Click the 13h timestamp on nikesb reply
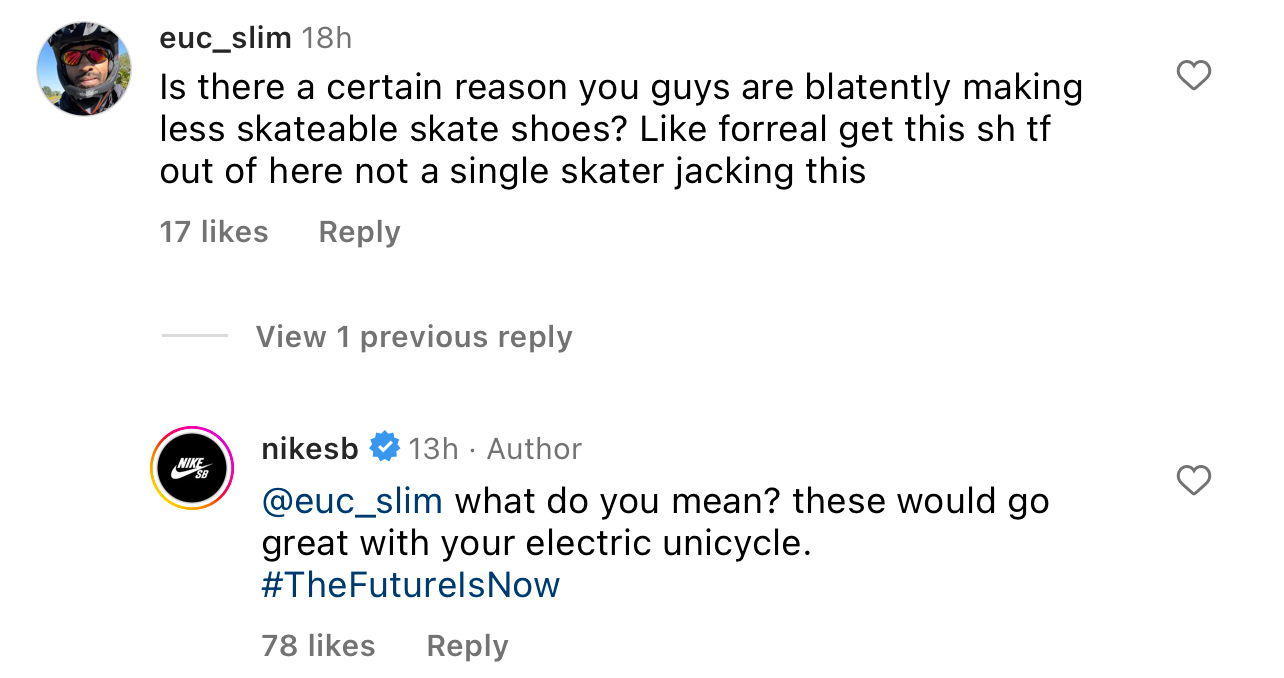Viewport: 1284px width, 678px height. tap(433, 449)
